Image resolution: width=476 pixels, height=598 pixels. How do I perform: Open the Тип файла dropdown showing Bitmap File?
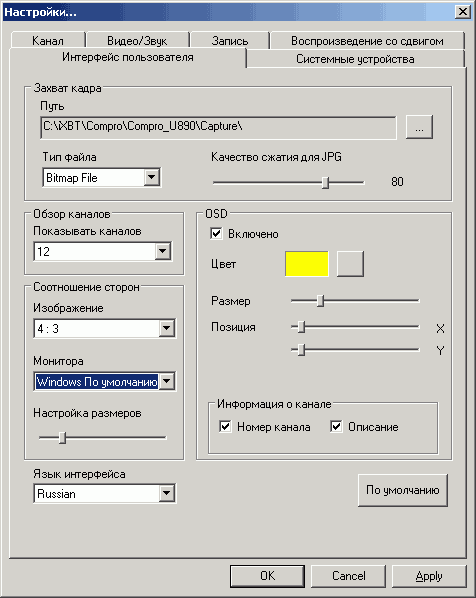102,177
